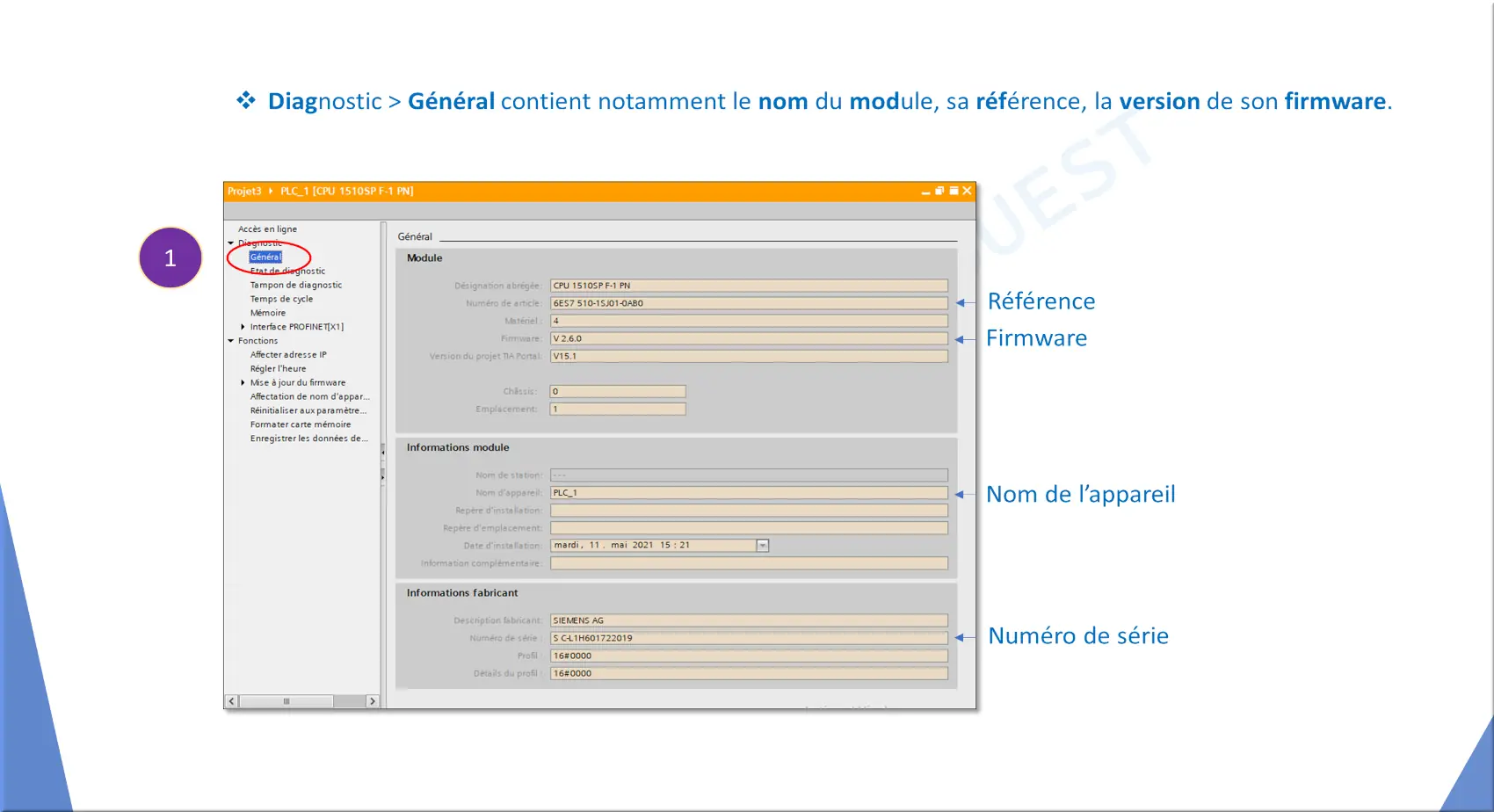
Task: Click the Désignation abrégée field
Action: pyautogui.click(x=749, y=286)
